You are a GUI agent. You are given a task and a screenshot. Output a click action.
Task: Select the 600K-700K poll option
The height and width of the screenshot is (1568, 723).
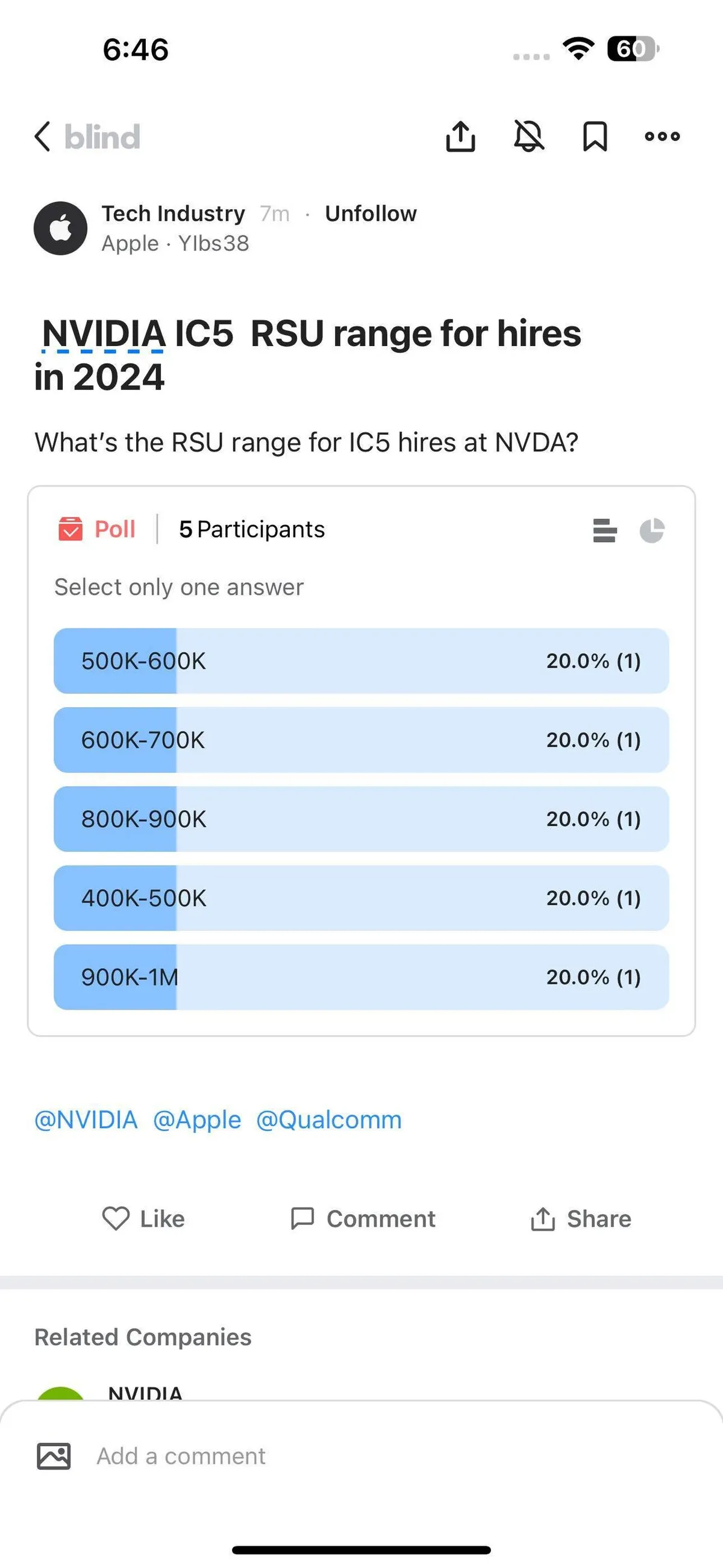click(x=361, y=740)
